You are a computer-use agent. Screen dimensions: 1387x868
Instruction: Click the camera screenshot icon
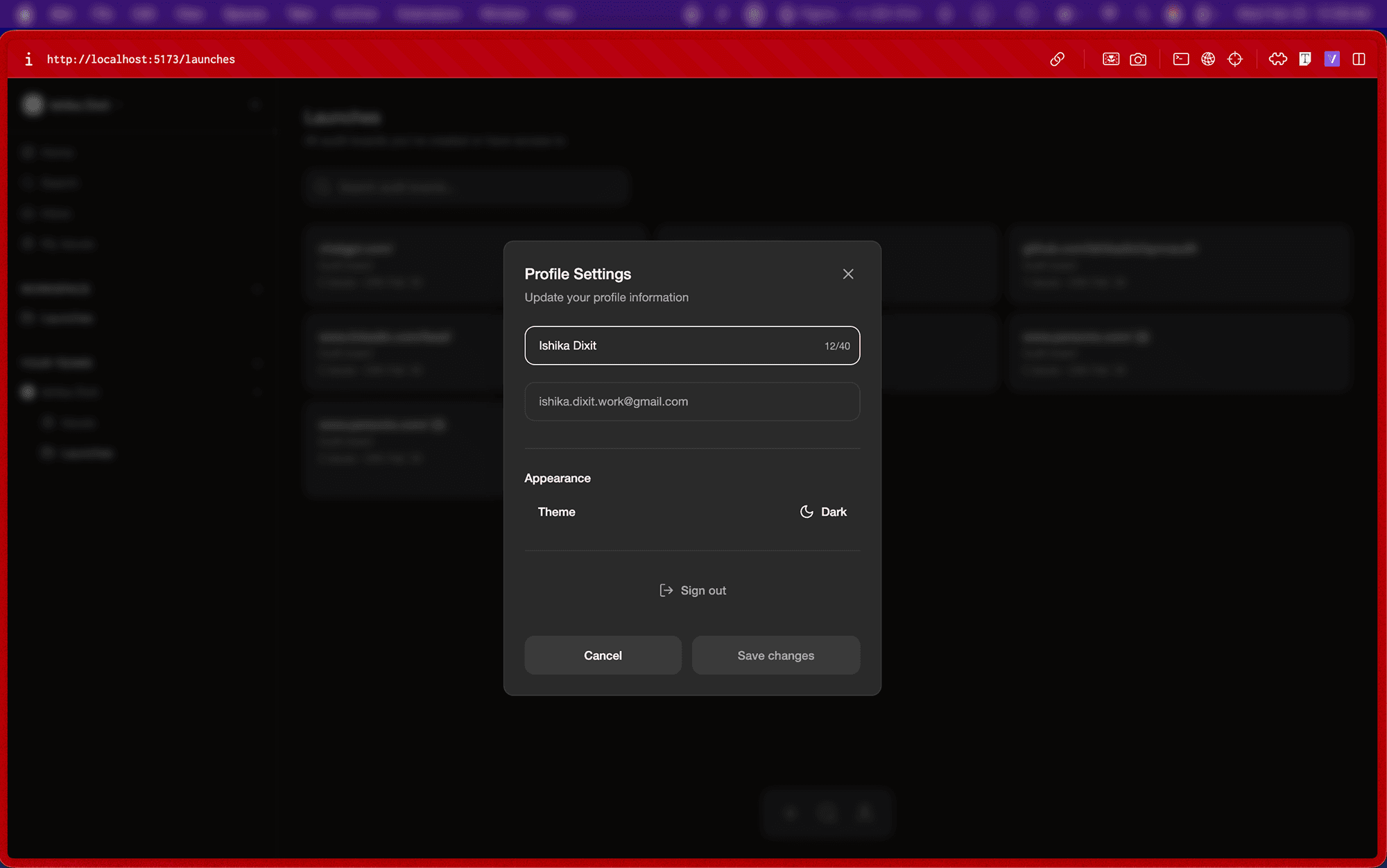pyautogui.click(x=1138, y=59)
